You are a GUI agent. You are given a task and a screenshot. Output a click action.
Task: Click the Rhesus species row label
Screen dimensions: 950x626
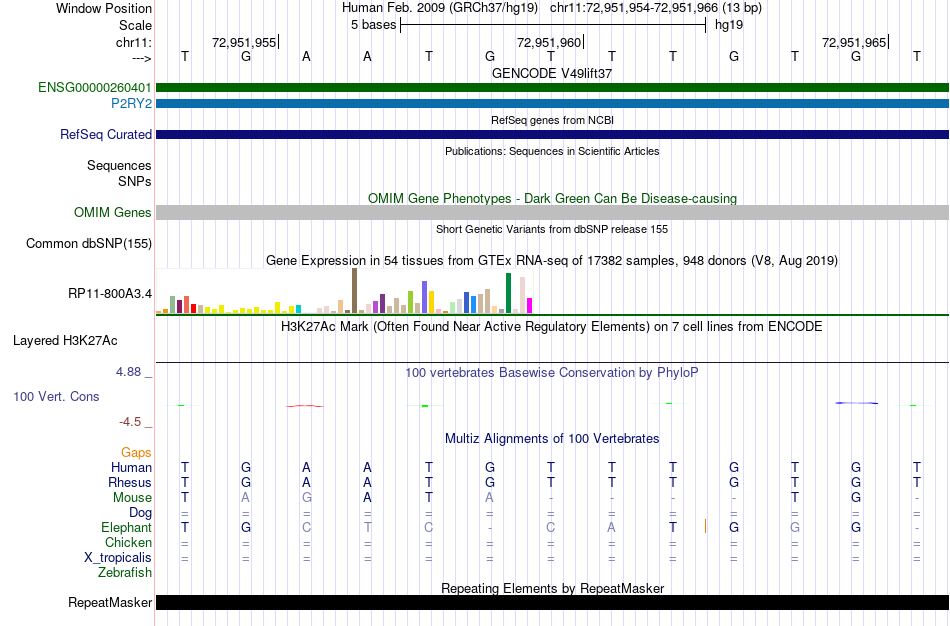[130, 482]
